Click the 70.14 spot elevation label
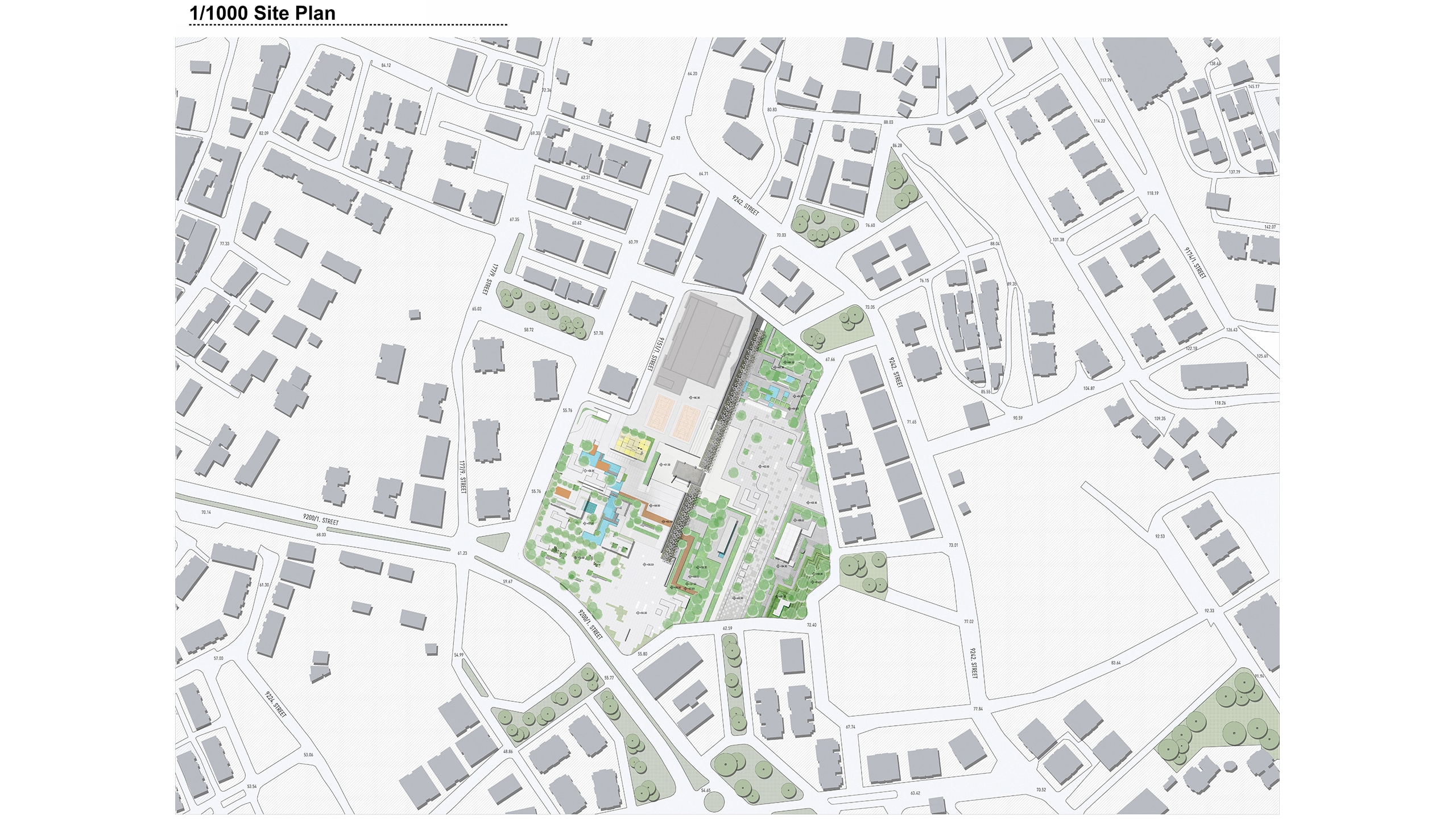 [206, 512]
